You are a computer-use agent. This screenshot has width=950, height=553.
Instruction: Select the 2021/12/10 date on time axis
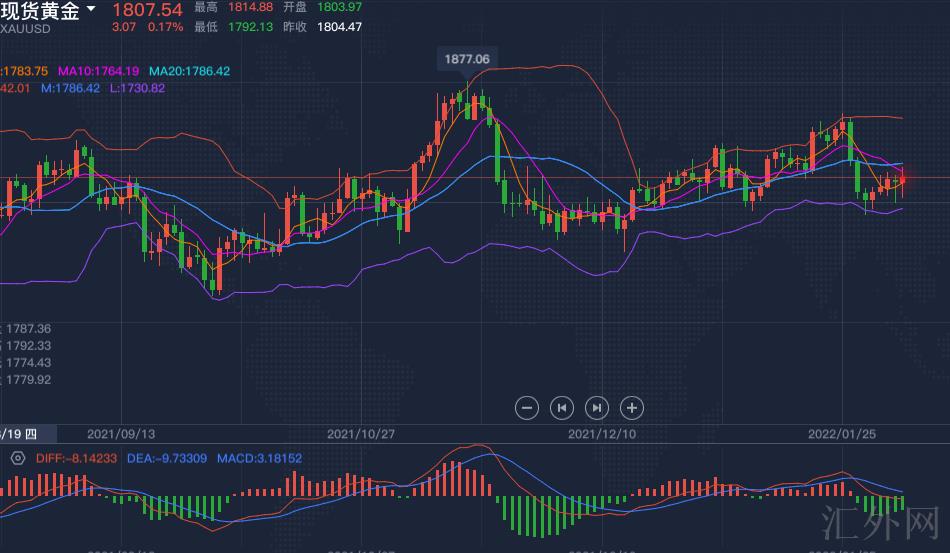602,434
